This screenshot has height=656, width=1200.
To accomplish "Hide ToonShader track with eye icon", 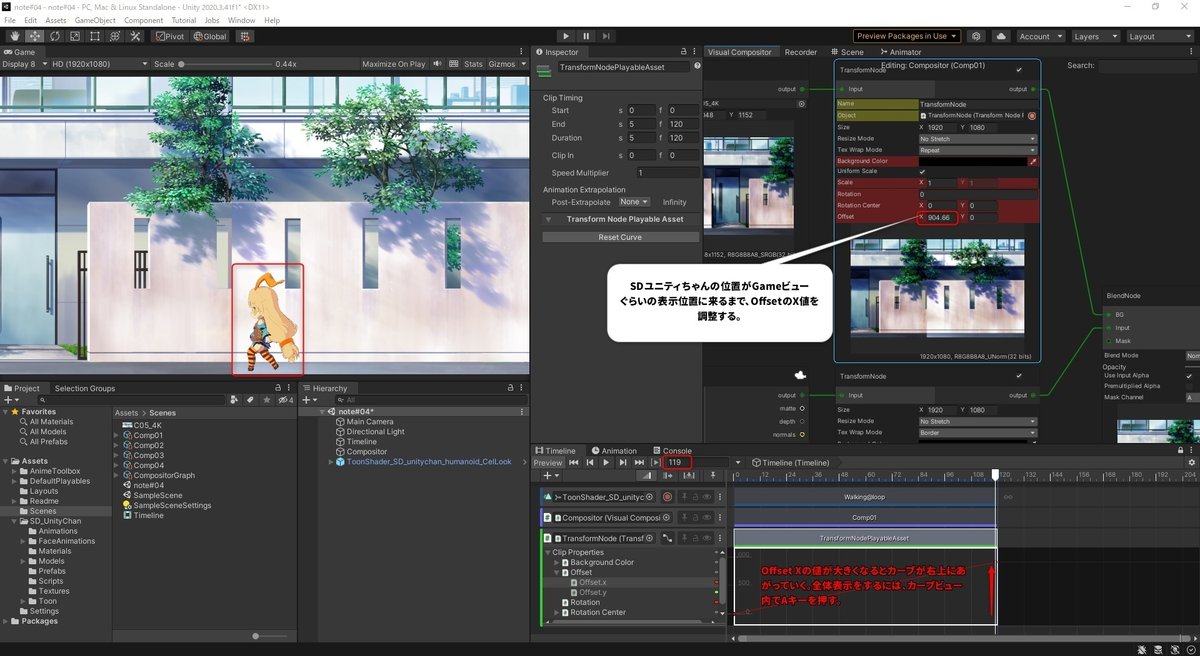I will coord(707,497).
